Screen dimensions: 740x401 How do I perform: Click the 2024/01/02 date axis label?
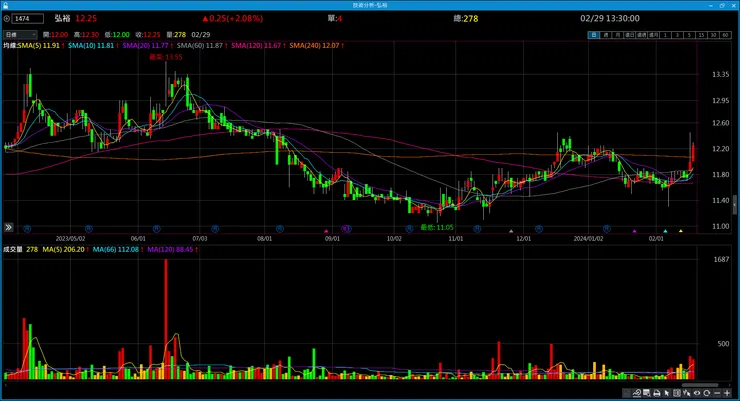[x=588, y=239]
